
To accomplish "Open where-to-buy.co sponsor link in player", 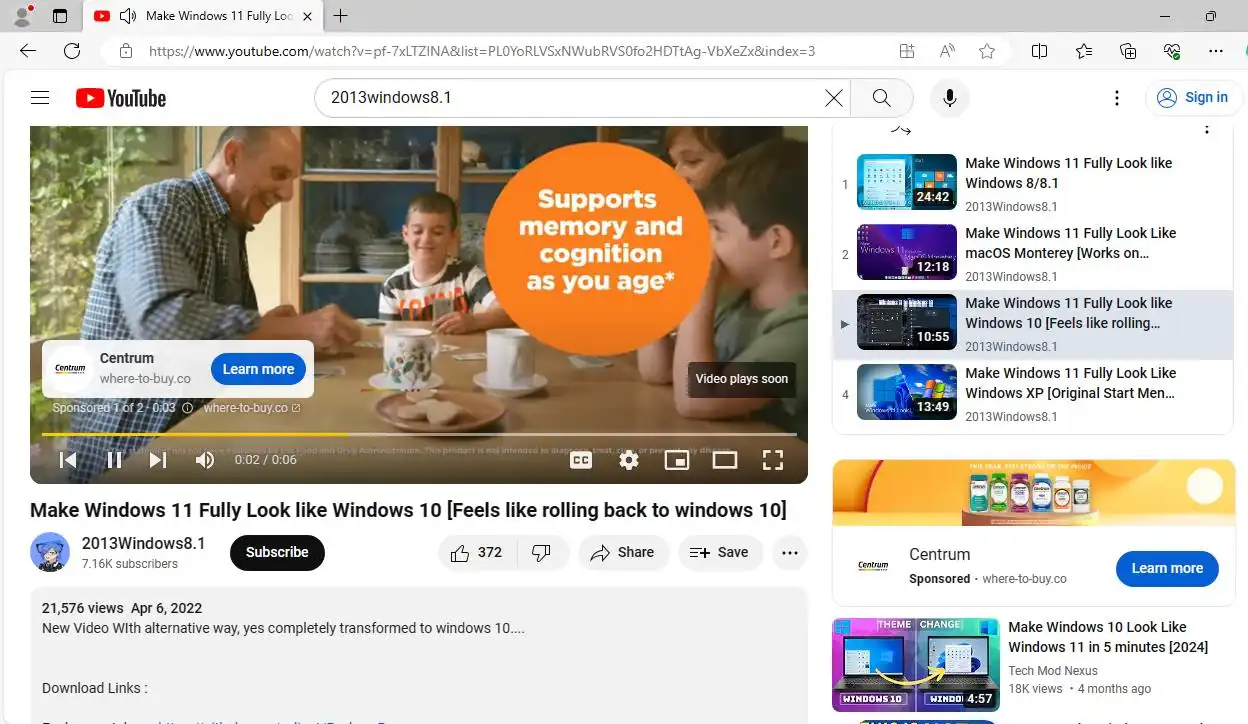I will (x=251, y=408).
